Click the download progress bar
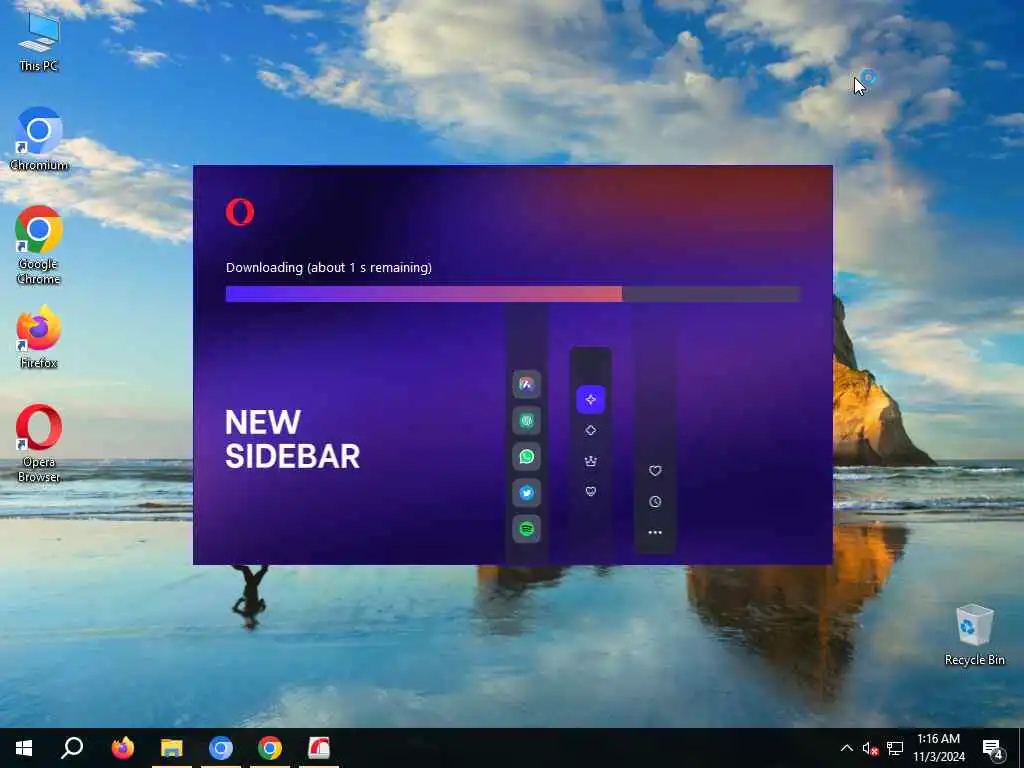This screenshot has width=1024, height=768. (513, 294)
